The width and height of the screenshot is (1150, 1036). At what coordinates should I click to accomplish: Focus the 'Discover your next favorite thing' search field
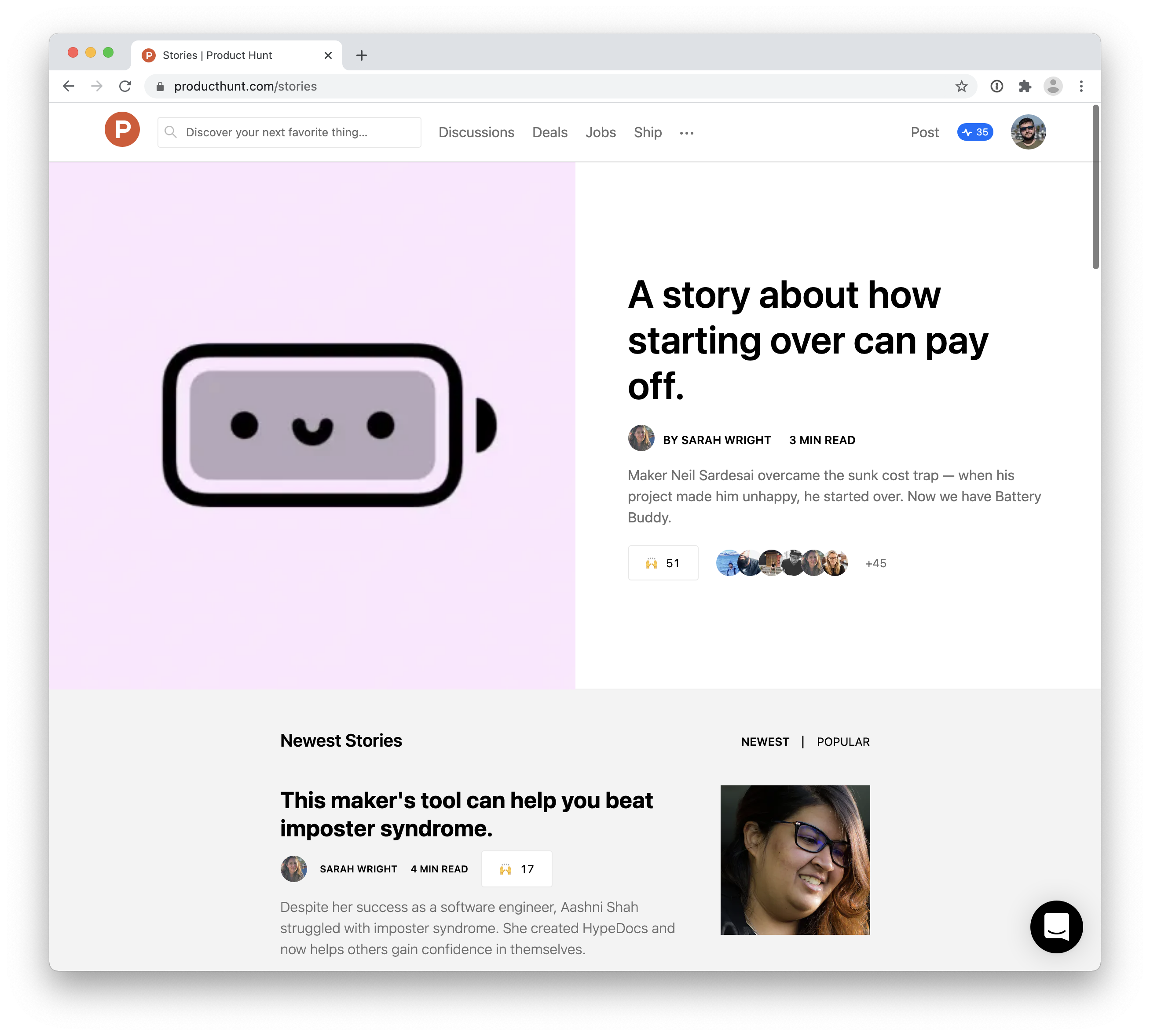click(289, 132)
